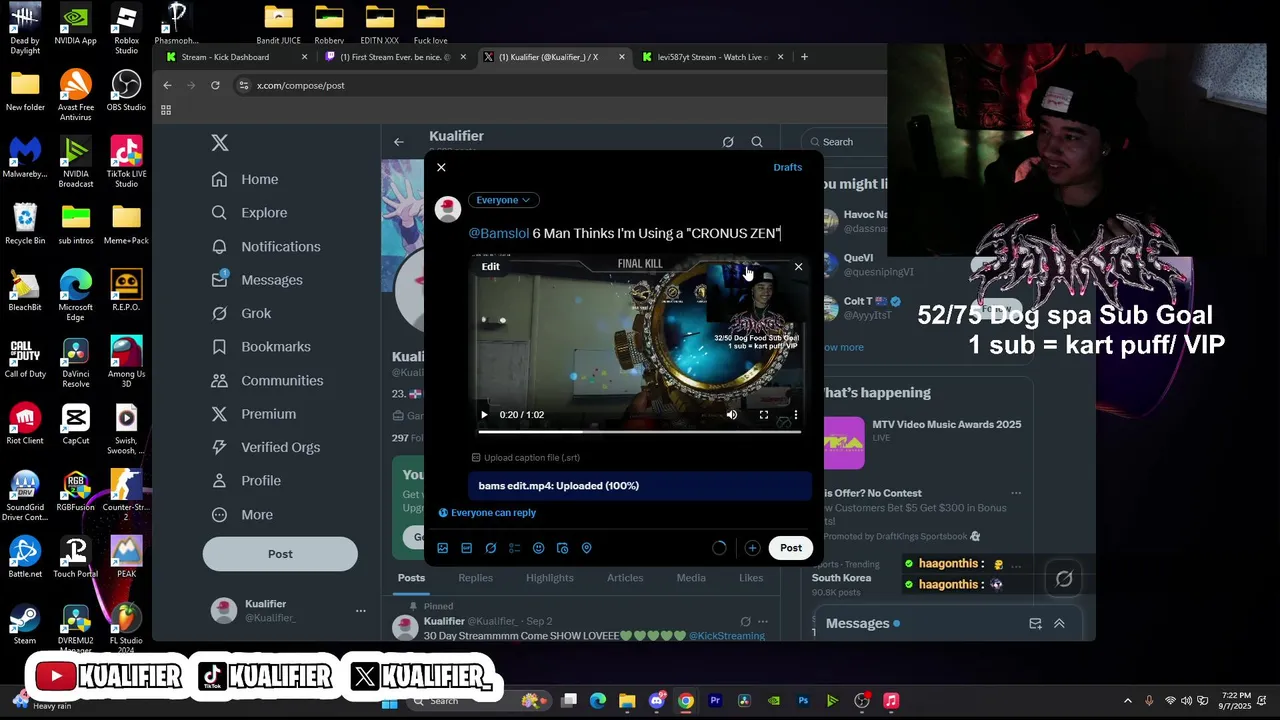
Task: Open a new browser tab
Action: click(804, 57)
